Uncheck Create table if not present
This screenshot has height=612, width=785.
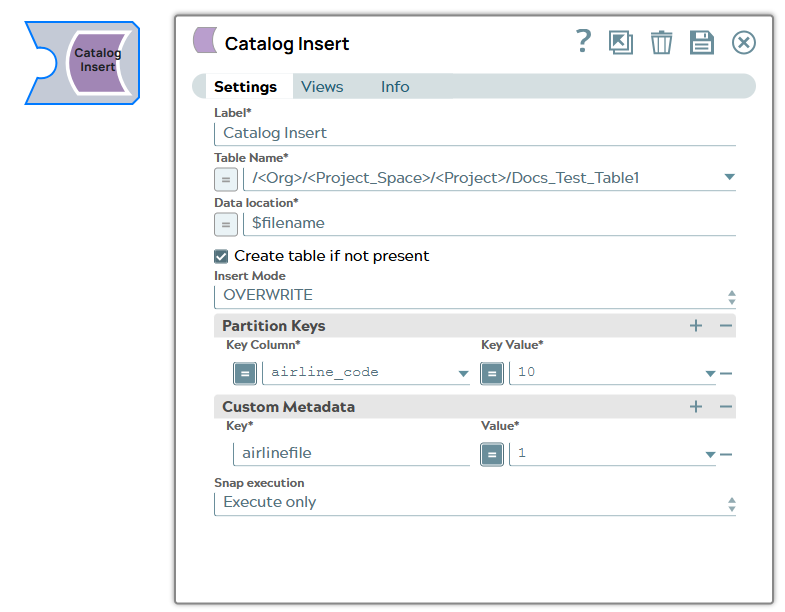[222, 256]
